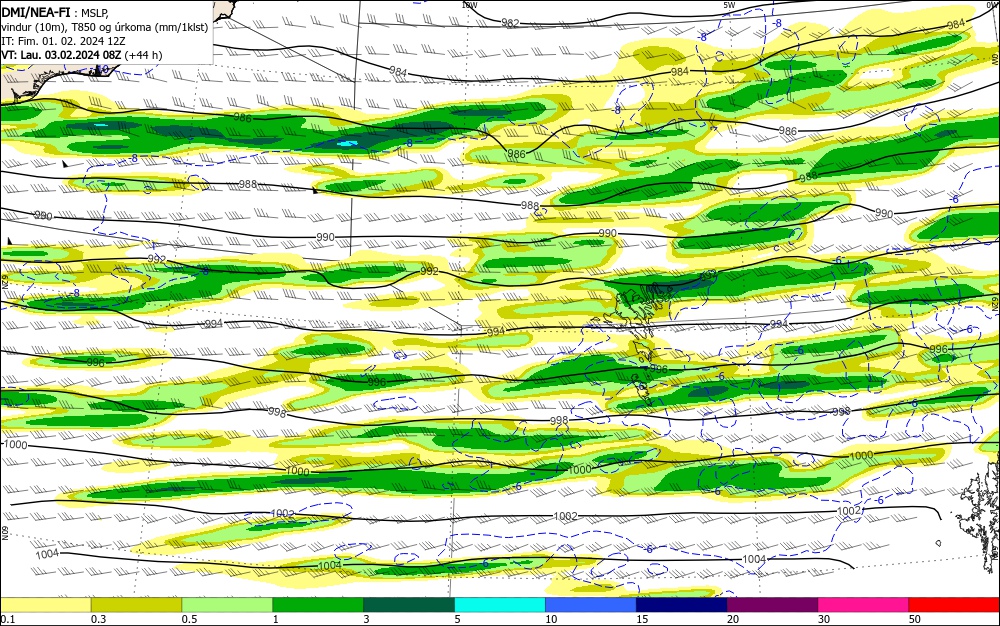Image resolution: width=1000 pixels, height=626 pixels.
Task: Click the "DMI/NEA-FI : MSLP," title text
Action: click(55, 12)
